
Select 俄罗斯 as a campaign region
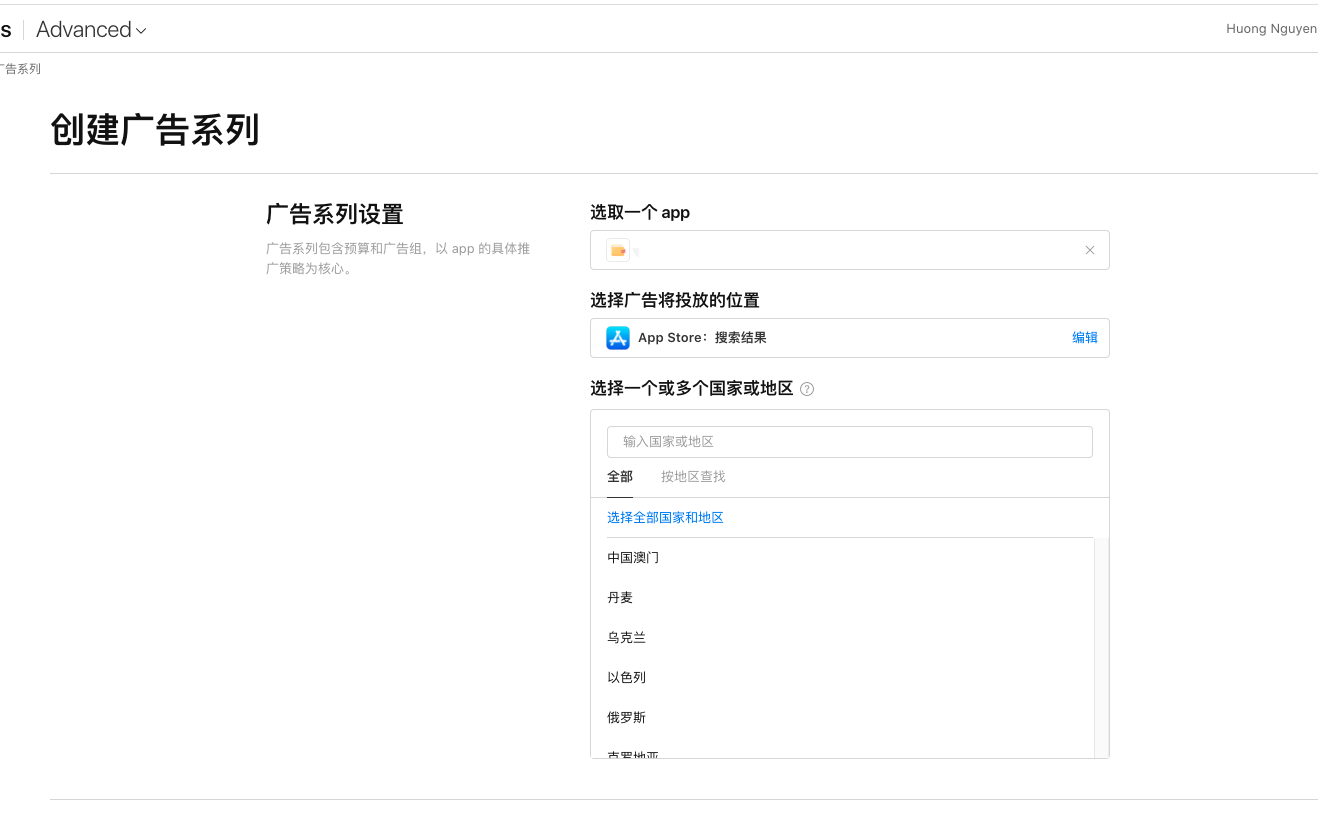629,717
